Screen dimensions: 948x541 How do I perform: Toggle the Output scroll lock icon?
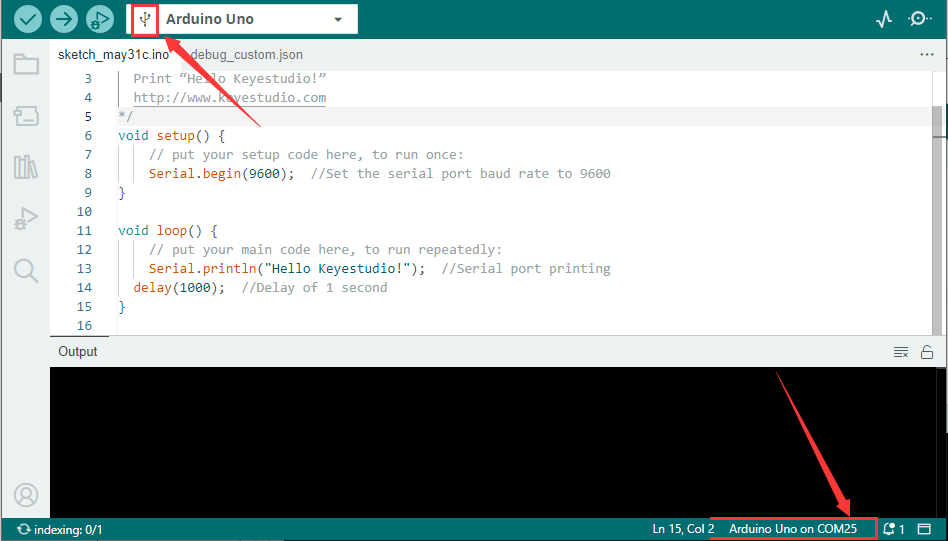pos(927,352)
